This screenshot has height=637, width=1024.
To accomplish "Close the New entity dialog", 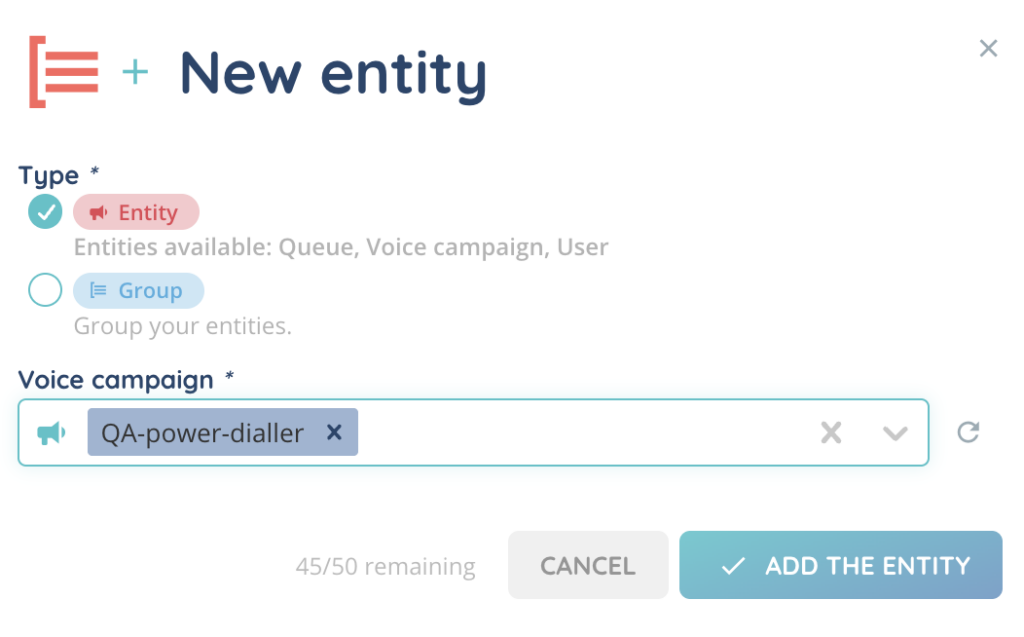I will [x=988, y=48].
